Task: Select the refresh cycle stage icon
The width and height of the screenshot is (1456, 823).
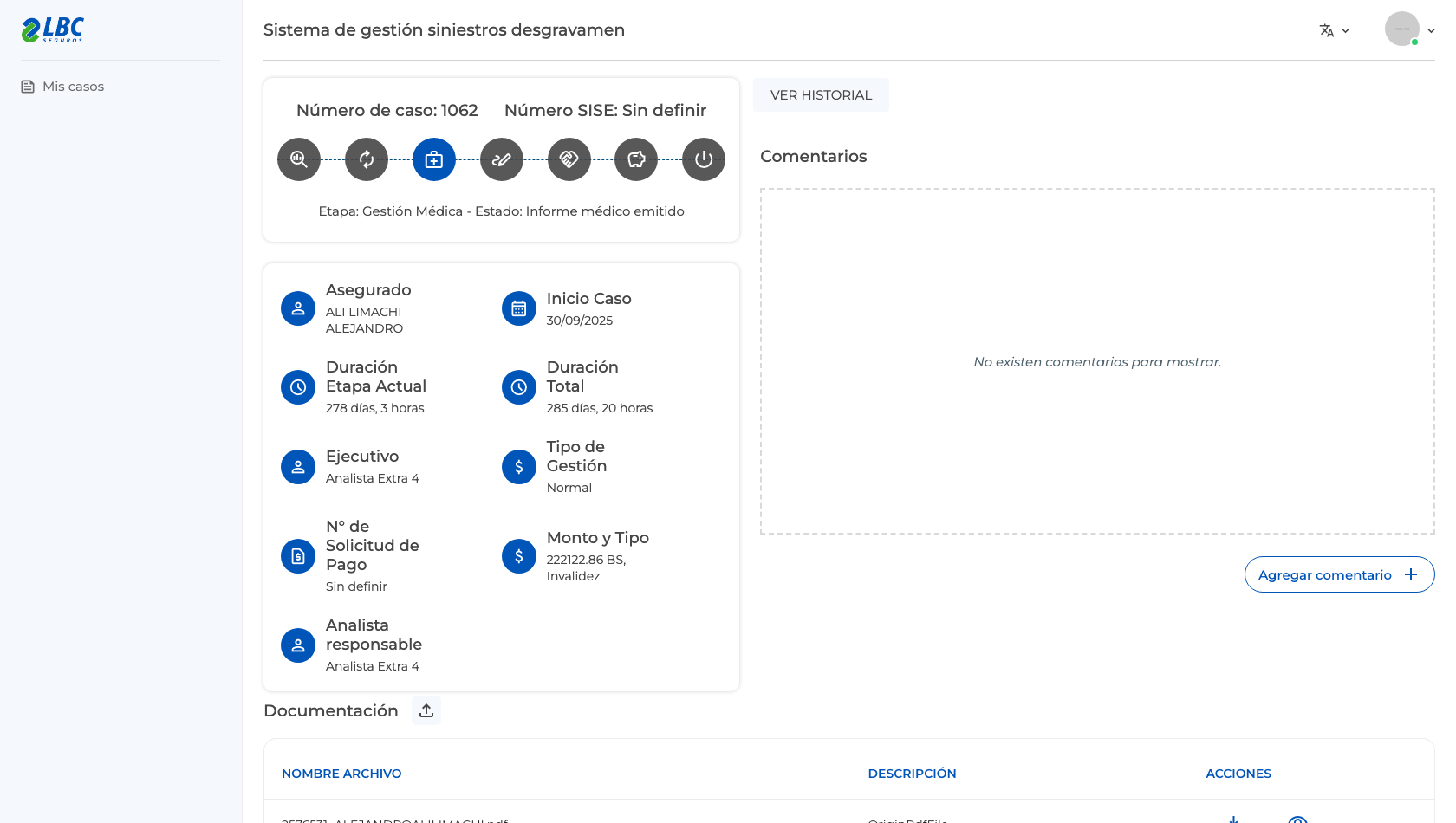Action: tap(367, 159)
